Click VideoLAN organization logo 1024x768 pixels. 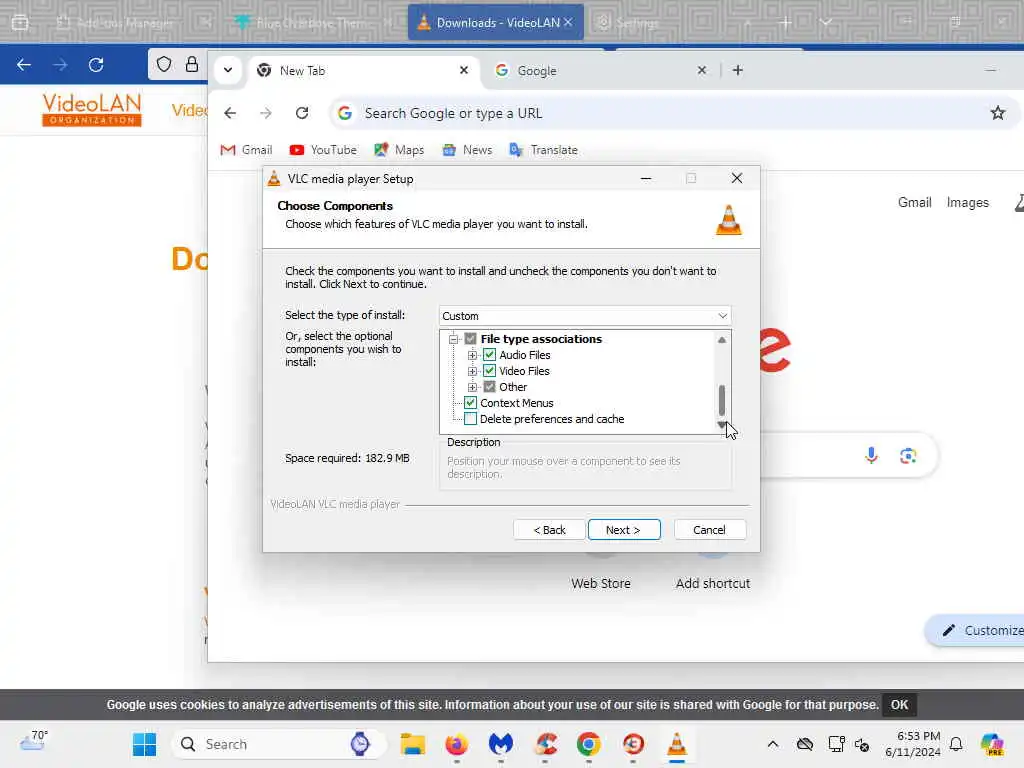coord(91,109)
